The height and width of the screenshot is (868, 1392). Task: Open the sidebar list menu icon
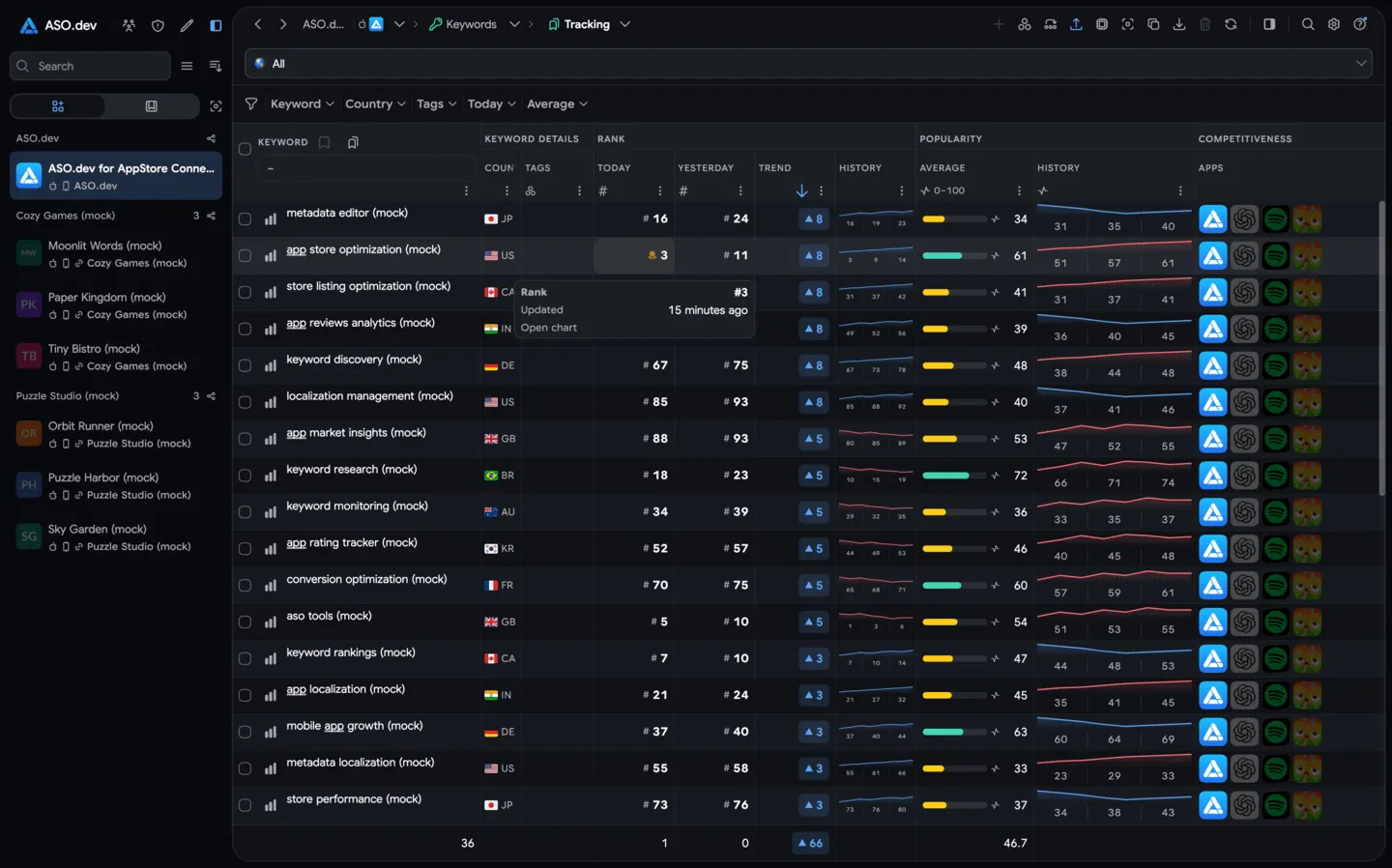pyautogui.click(x=187, y=66)
